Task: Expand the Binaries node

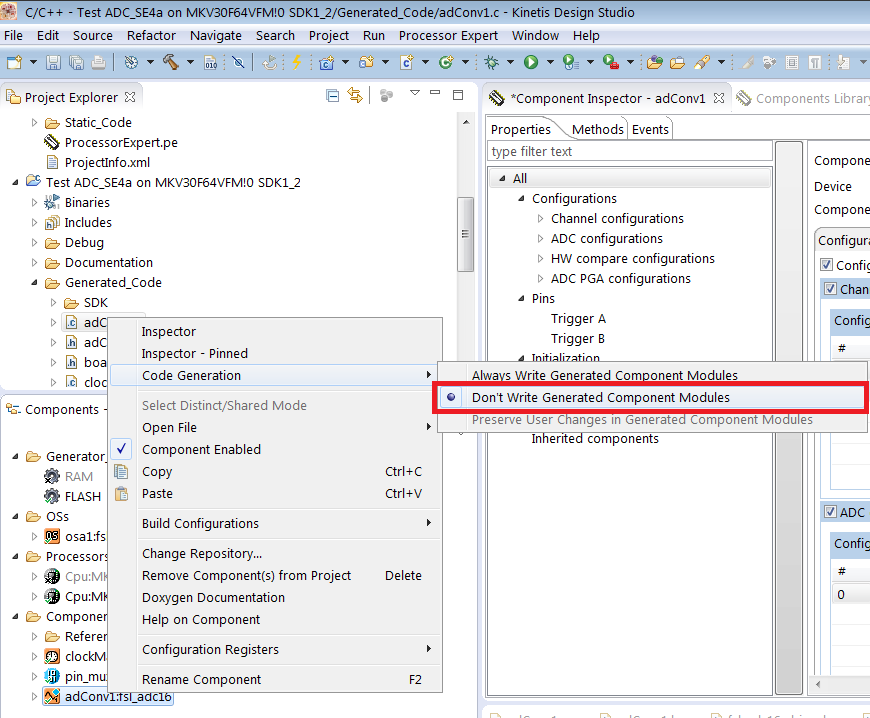Action: [34, 203]
